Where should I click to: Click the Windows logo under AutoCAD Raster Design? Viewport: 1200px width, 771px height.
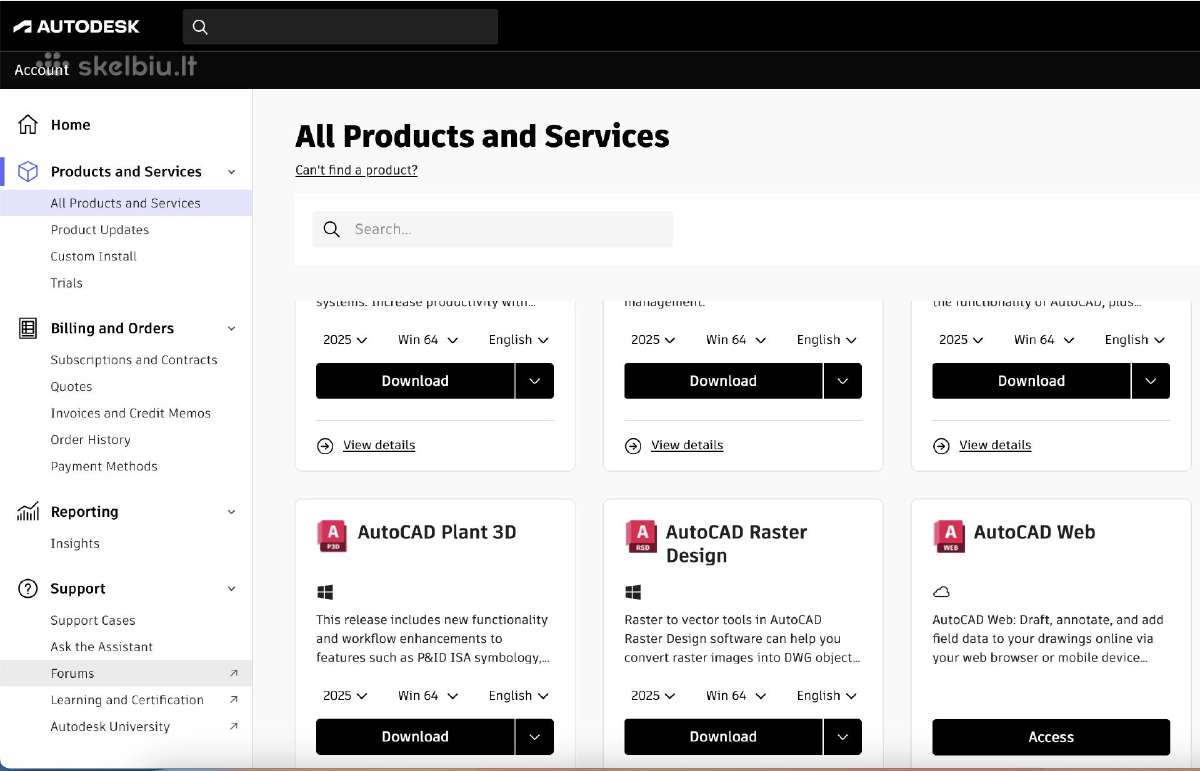tap(633, 592)
